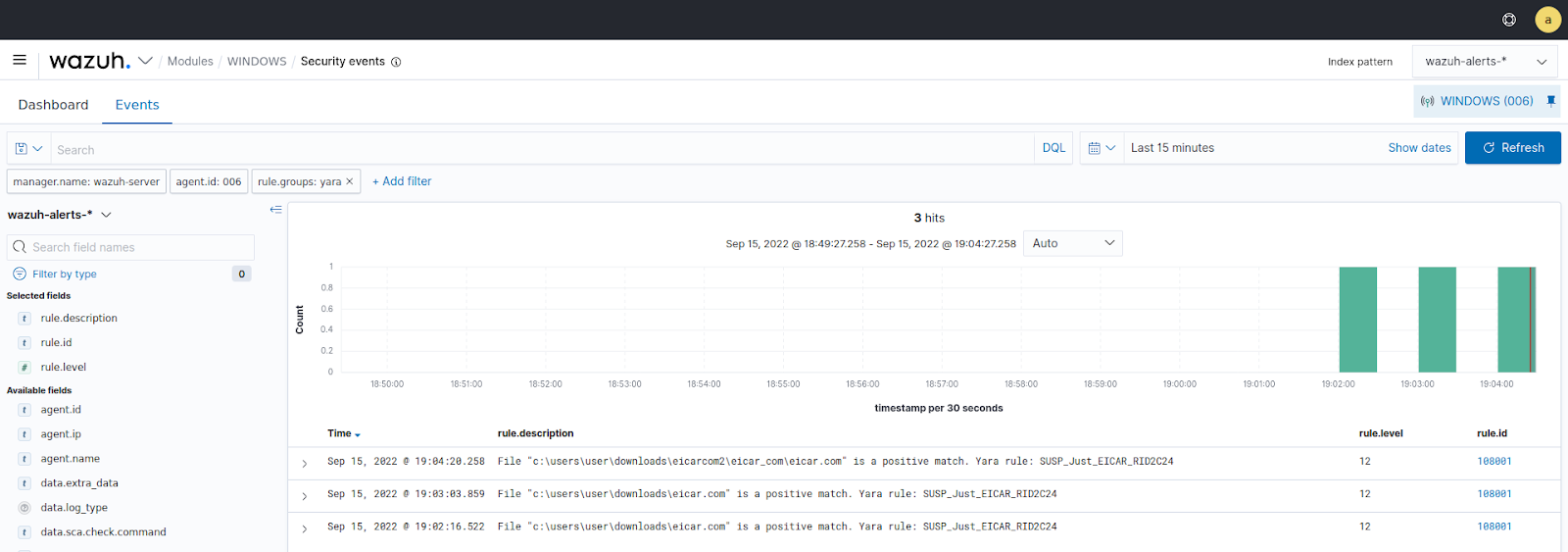Select rule.id selected field
The width and height of the screenshot is (1568, 552).
tap(56, 343)
